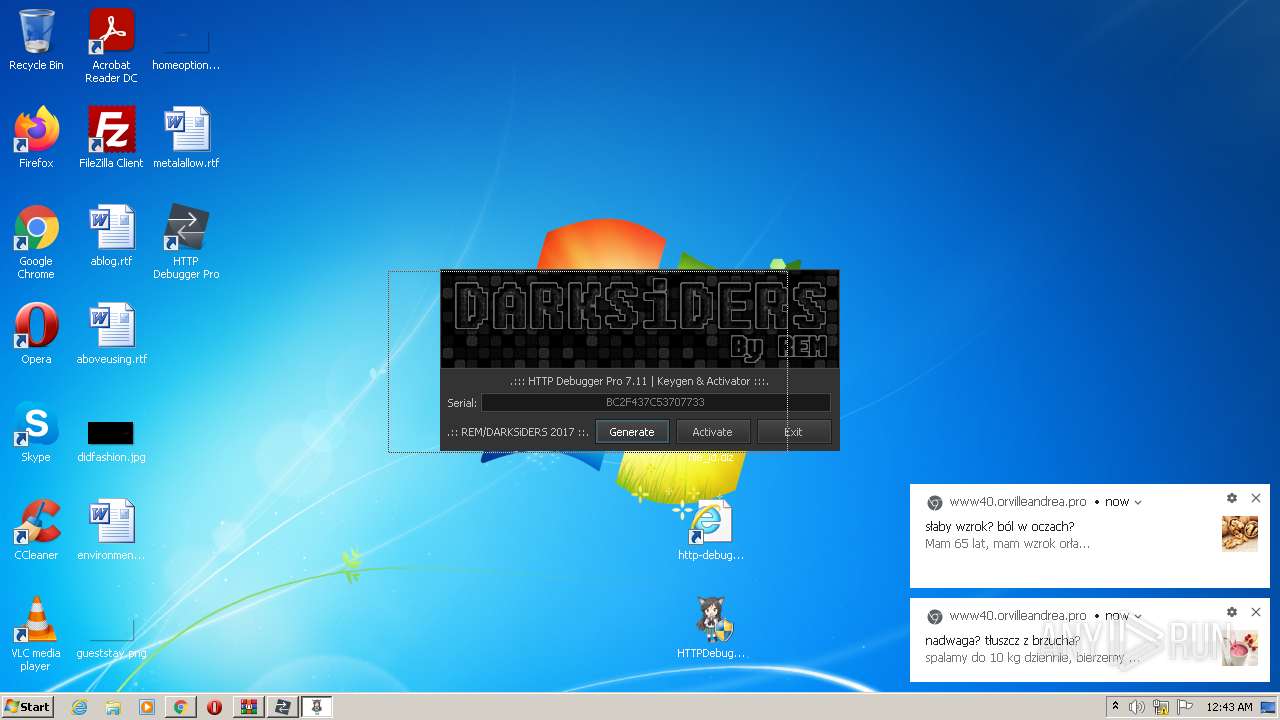Launch Acrobat Reader DC shortcut

[x=111, y=46]
